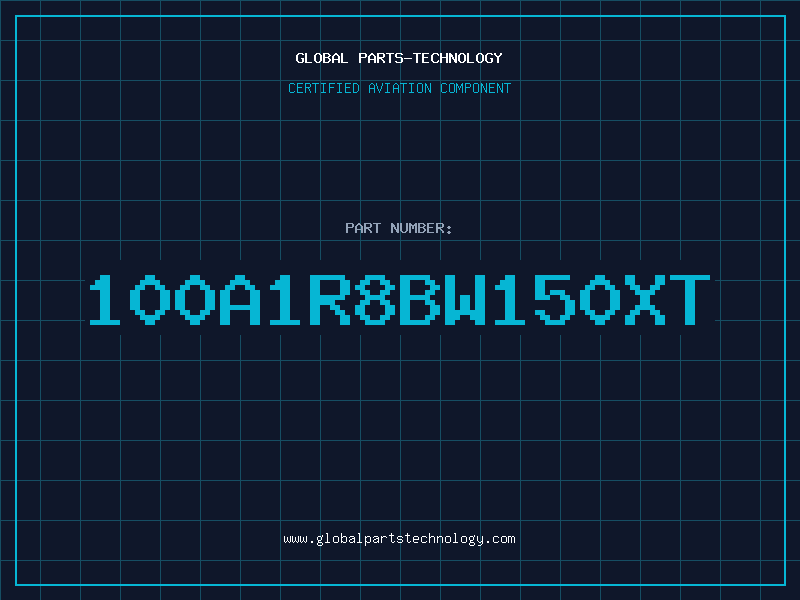Screen dimensions: 800x600
Task: Click the GLOBAL word in the header
Action: click(x=321, y=58)
